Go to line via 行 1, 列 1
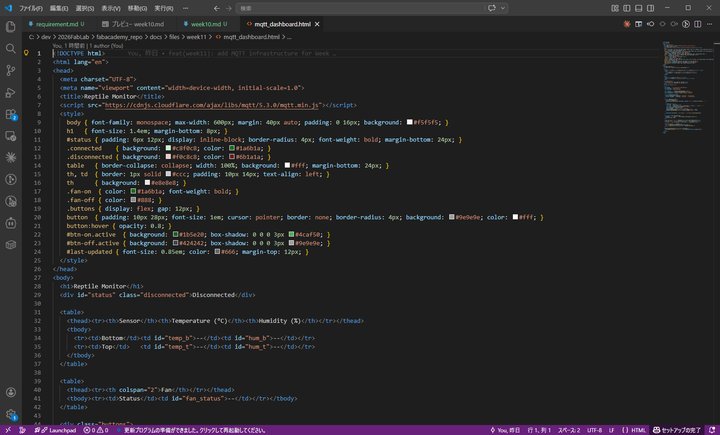Image resolution: width=720 pixels, height=435 pixels. tap(539, 430)
